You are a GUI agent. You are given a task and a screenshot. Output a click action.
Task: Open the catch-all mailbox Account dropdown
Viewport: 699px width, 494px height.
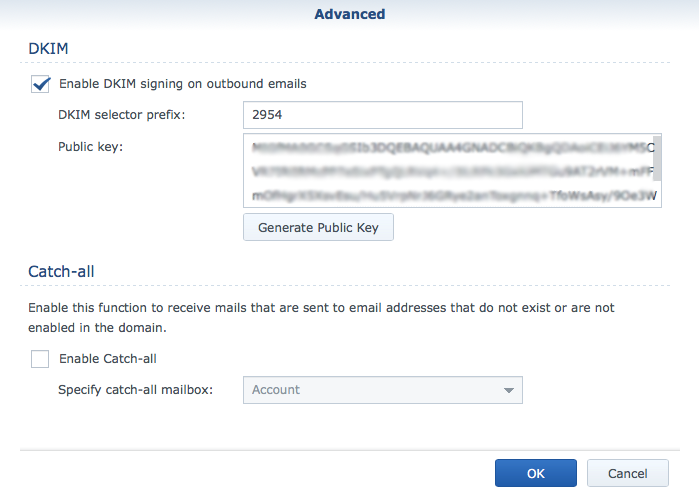click(375, 389)
